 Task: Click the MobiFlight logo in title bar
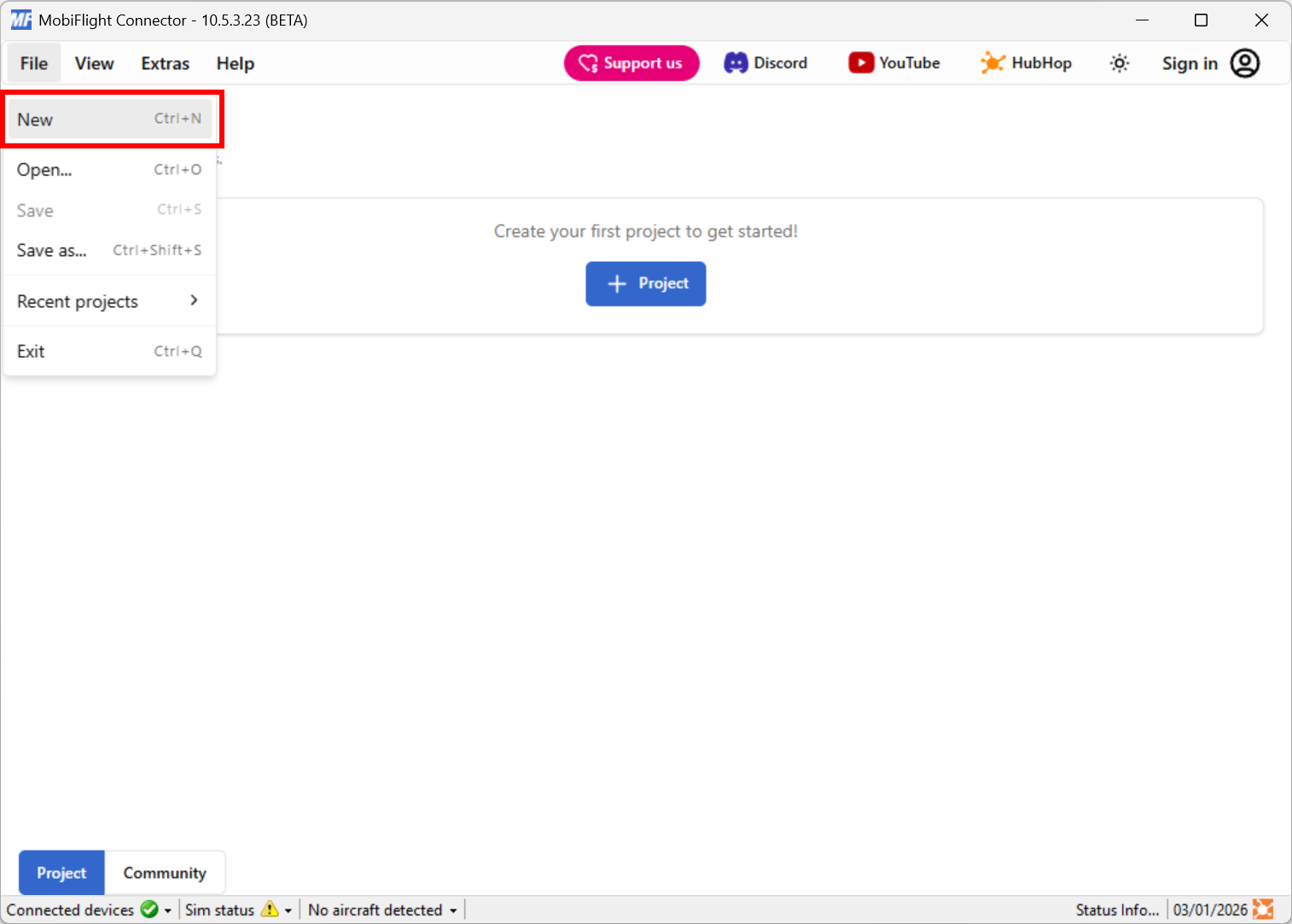point(20,19)
